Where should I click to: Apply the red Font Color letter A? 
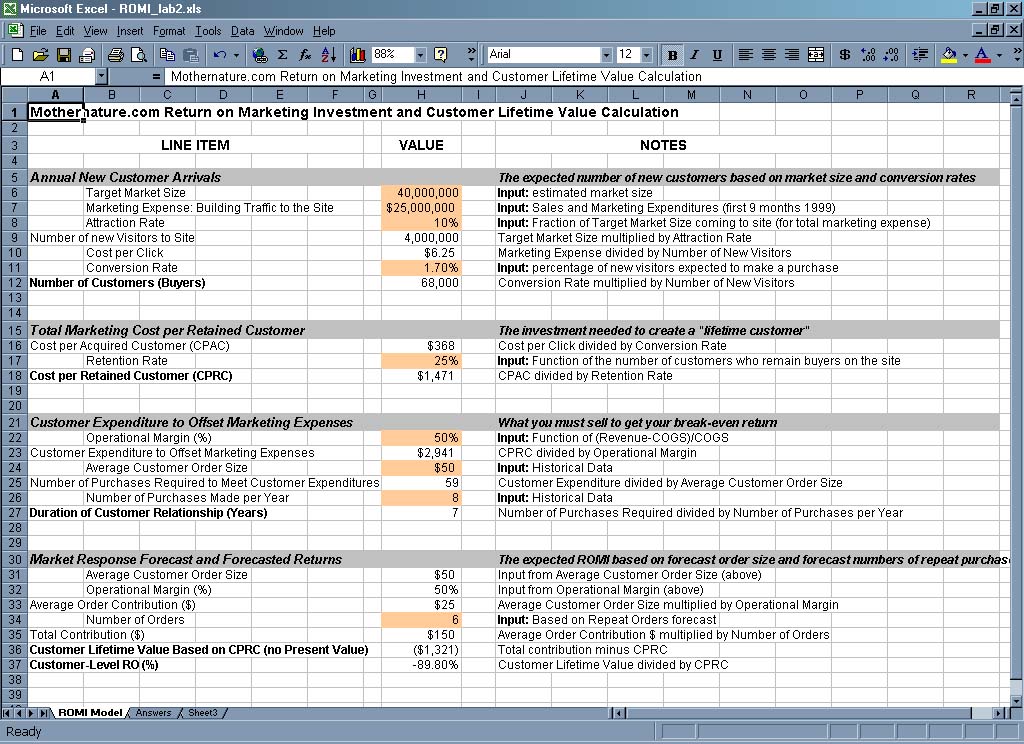(982, 55)
